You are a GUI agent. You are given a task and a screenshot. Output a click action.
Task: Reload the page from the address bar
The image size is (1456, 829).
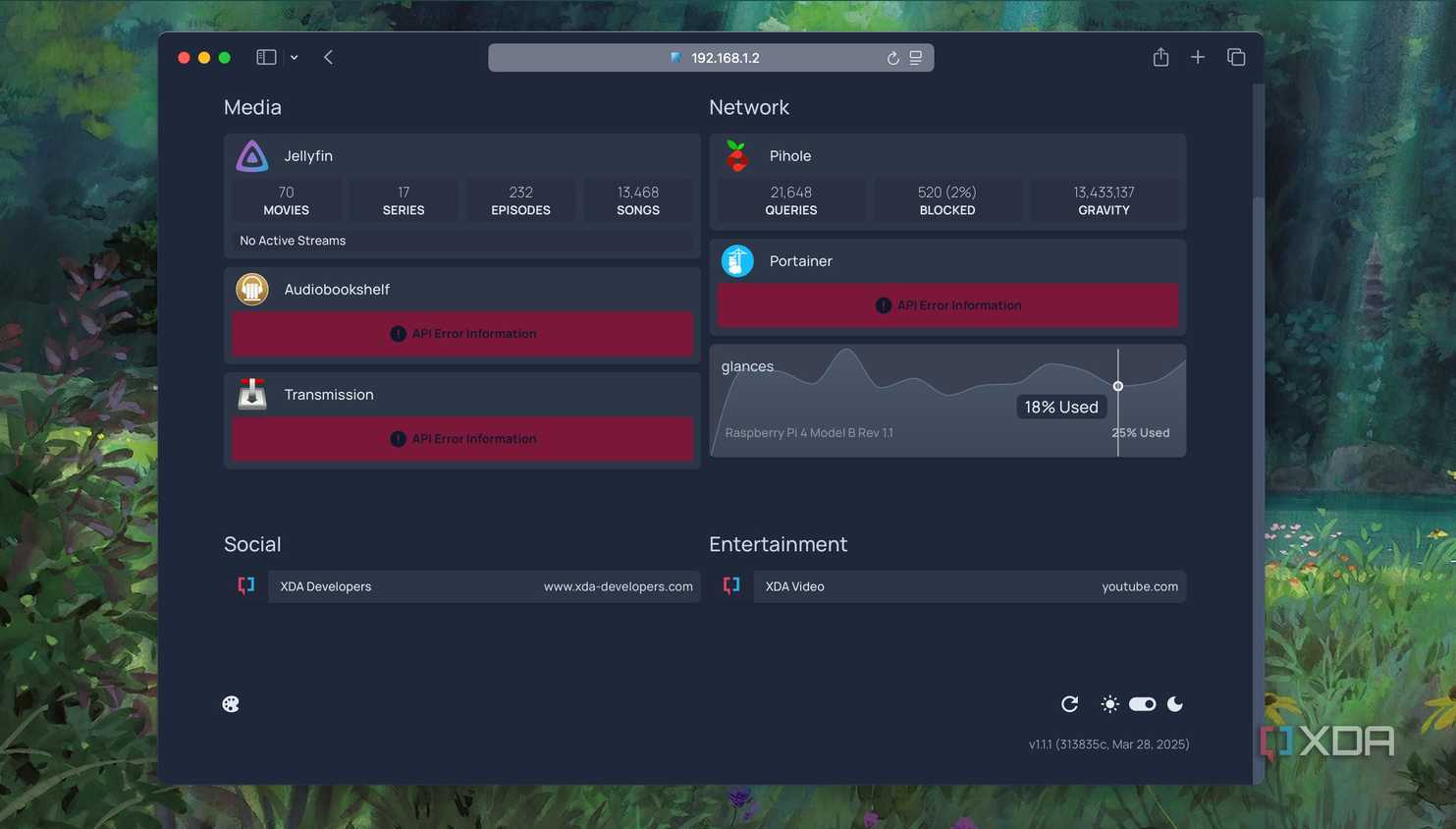pos(892,58)
